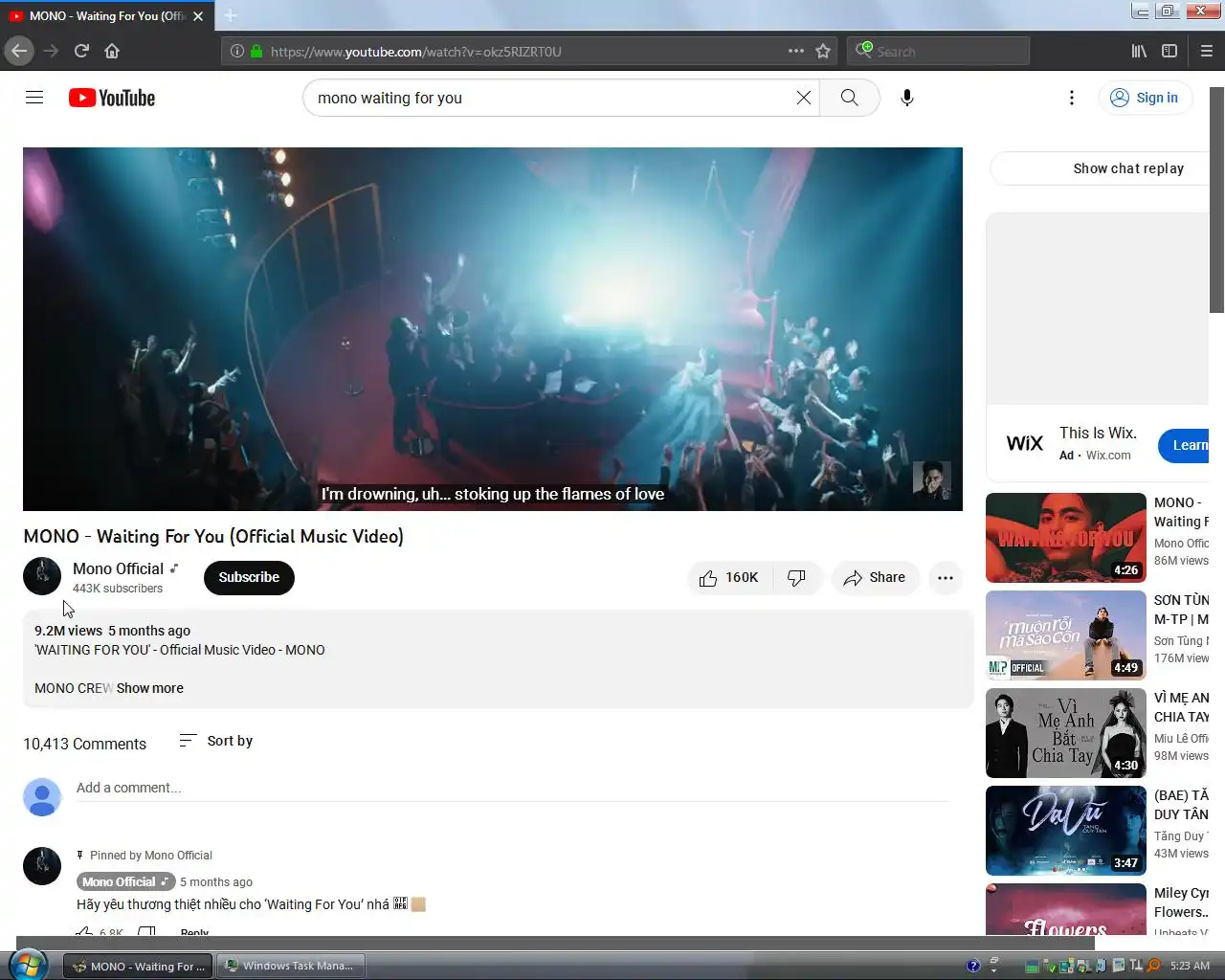
Task: Switch to Windows Task Manager taskbar item
Action: tap(291, 966)
